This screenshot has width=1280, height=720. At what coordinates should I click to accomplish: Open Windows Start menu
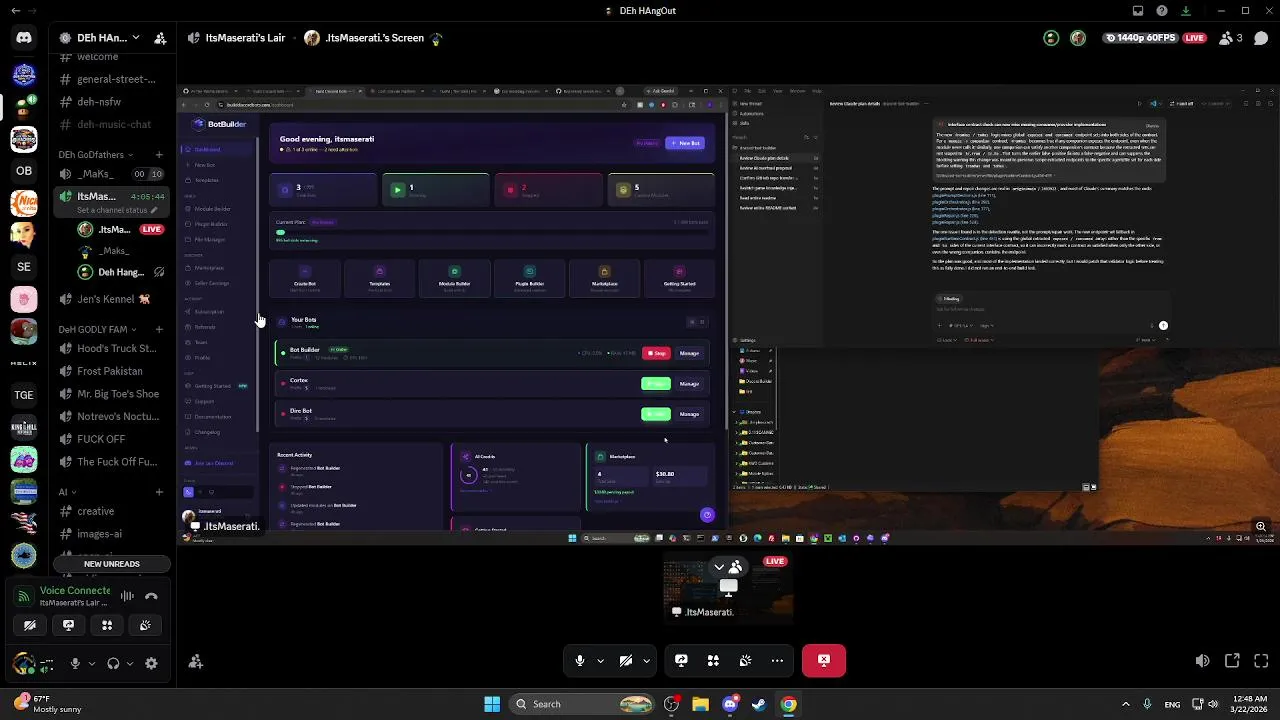tap(492, 704)
